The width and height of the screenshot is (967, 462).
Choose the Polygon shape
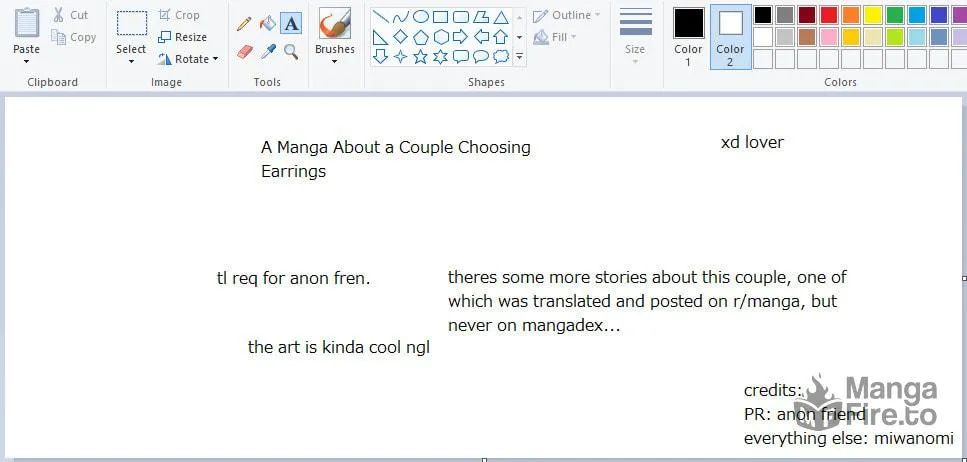tap(481, 17)
